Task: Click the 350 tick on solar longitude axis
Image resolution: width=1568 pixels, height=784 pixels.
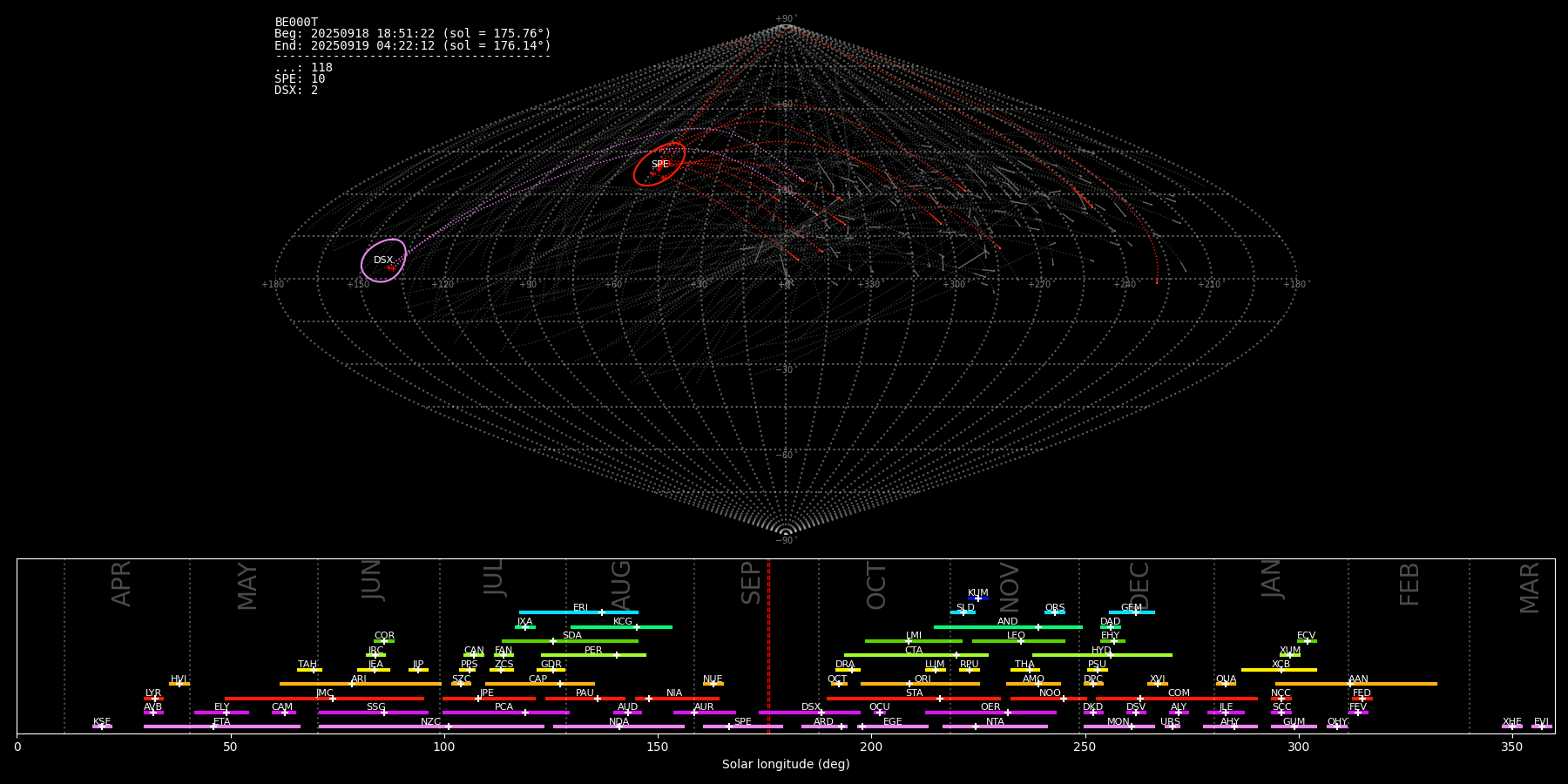Action: (x=1512, y=747)
